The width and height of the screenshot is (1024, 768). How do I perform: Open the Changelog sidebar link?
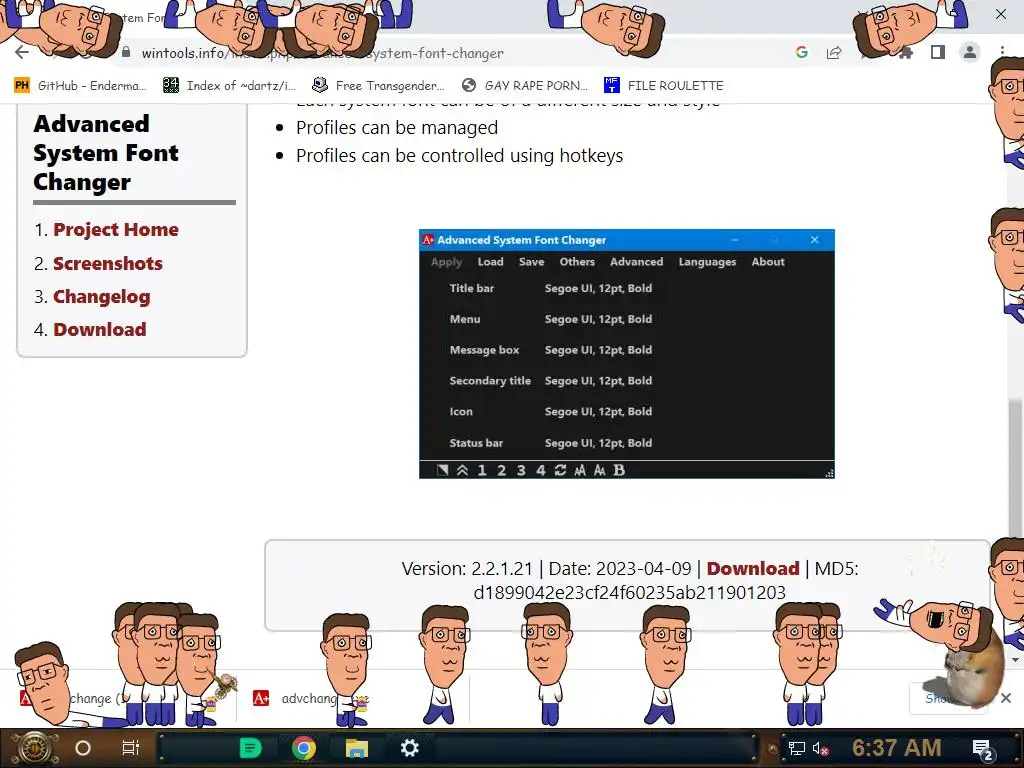point(101,297)
